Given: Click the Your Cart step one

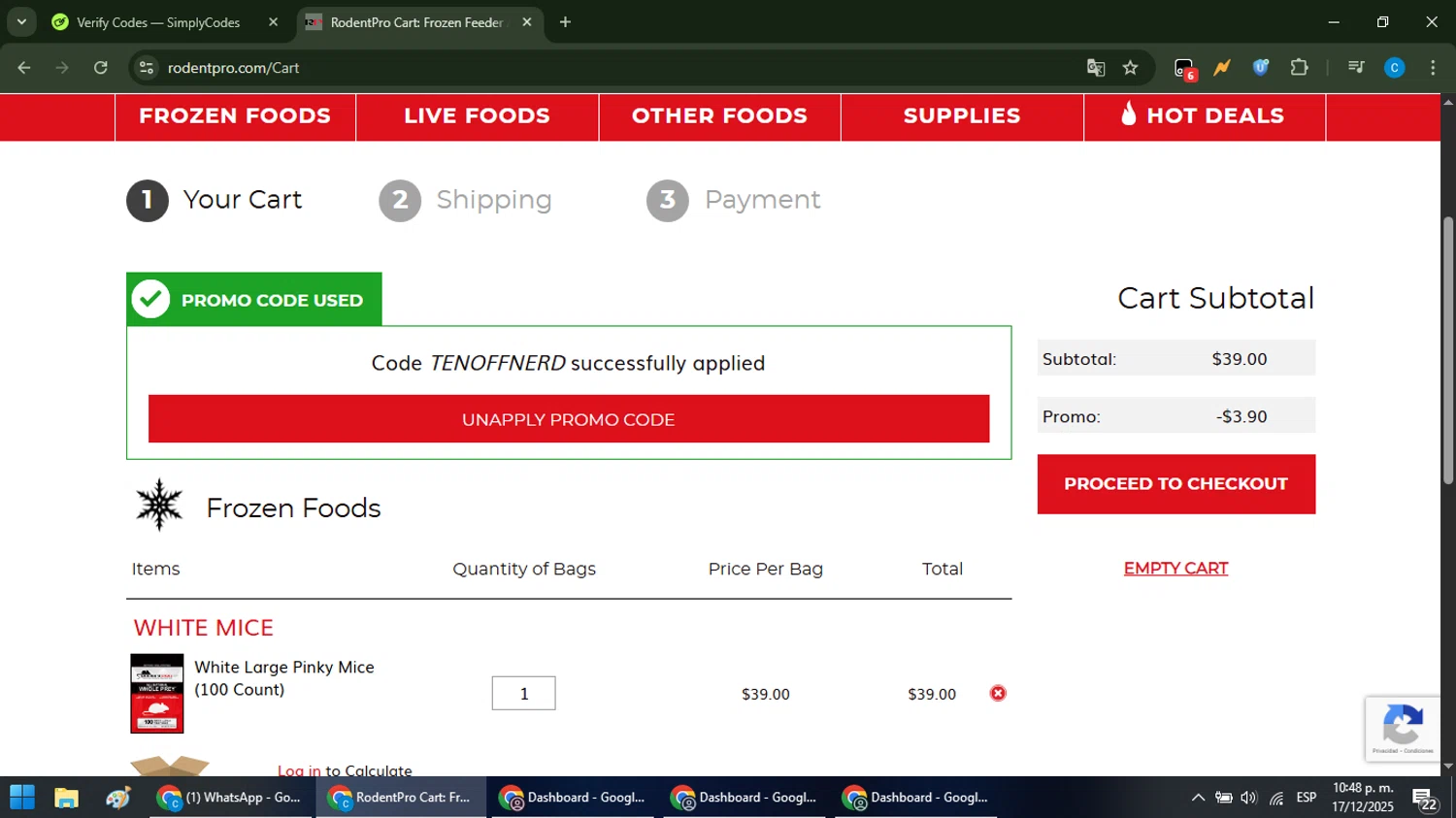Looking at the screenshot, I should click(215, 200).
